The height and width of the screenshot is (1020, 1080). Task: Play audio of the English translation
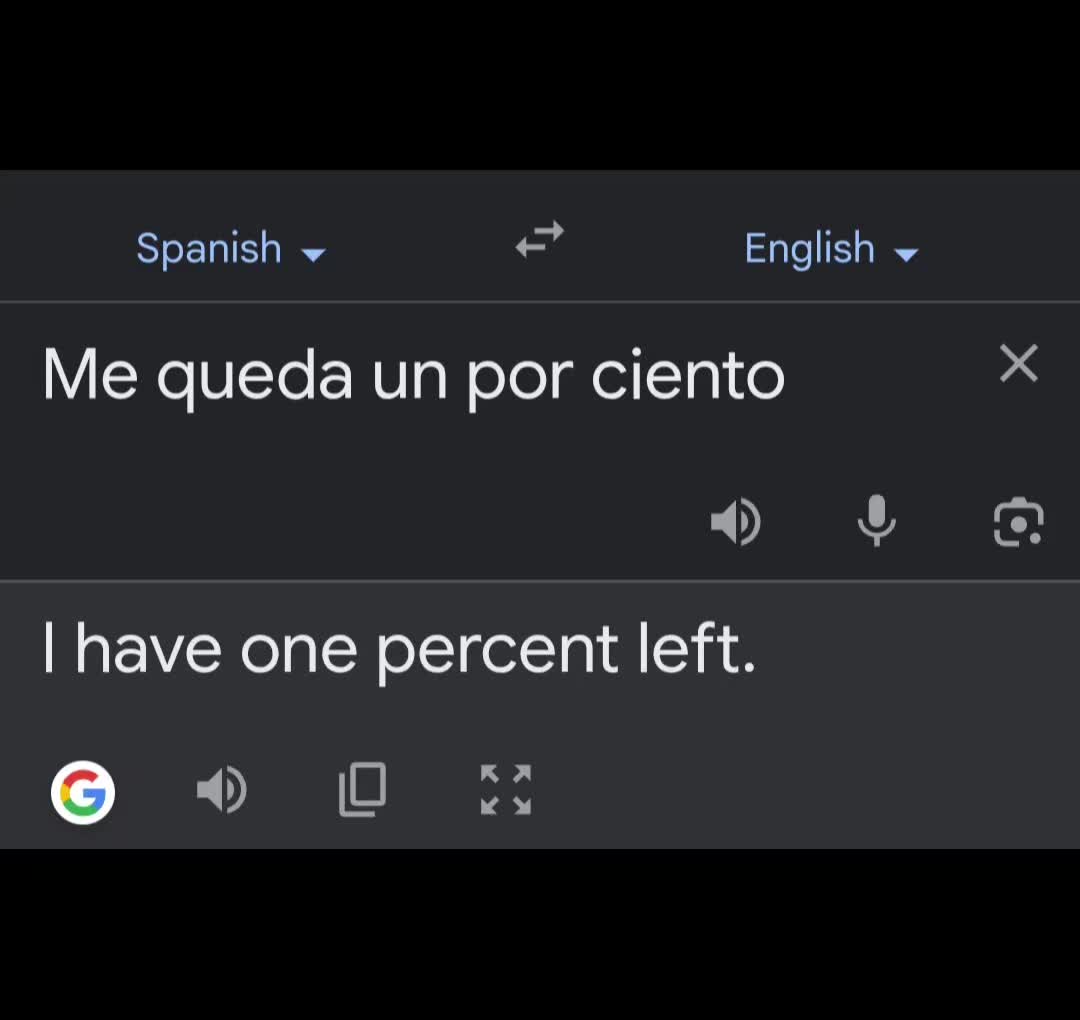coord(222,790)
